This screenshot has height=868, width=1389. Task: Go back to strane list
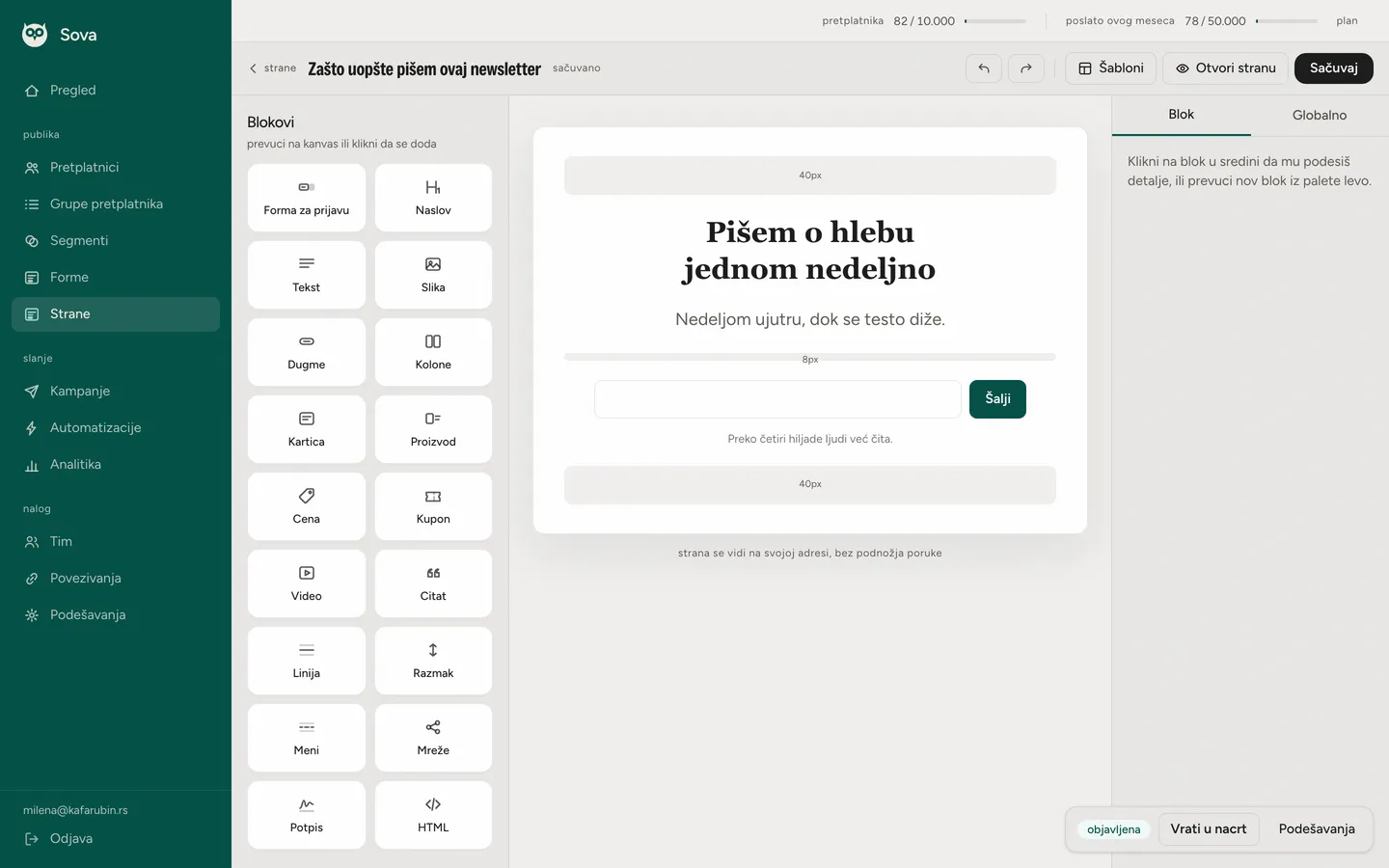click(x=273, y=68)
